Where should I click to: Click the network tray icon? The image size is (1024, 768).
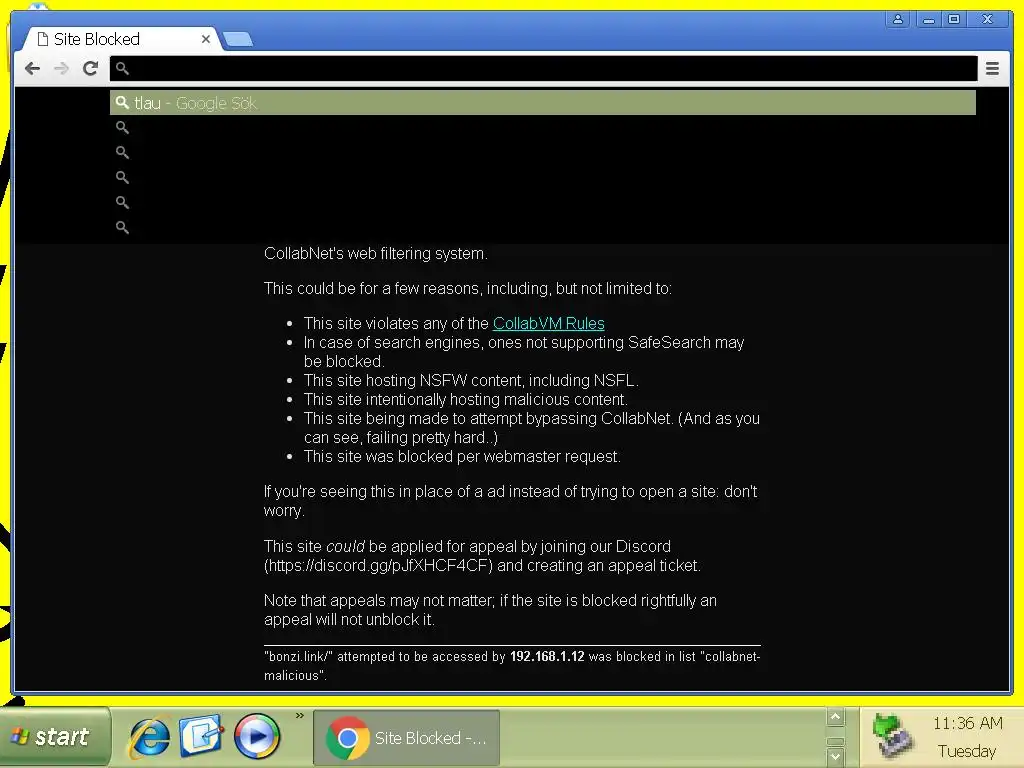click(x=892, y=736)
